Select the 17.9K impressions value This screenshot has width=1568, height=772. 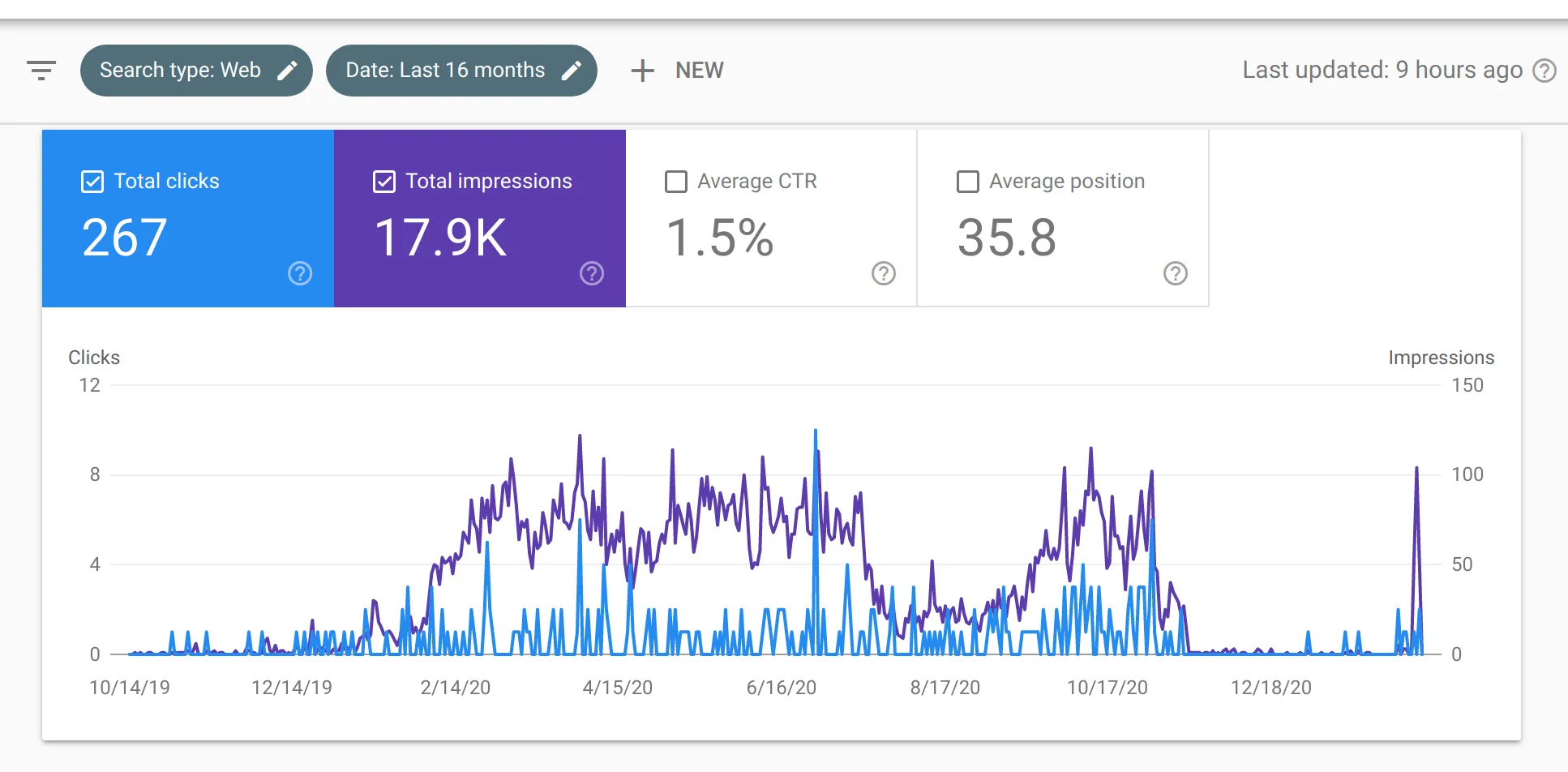440,238
